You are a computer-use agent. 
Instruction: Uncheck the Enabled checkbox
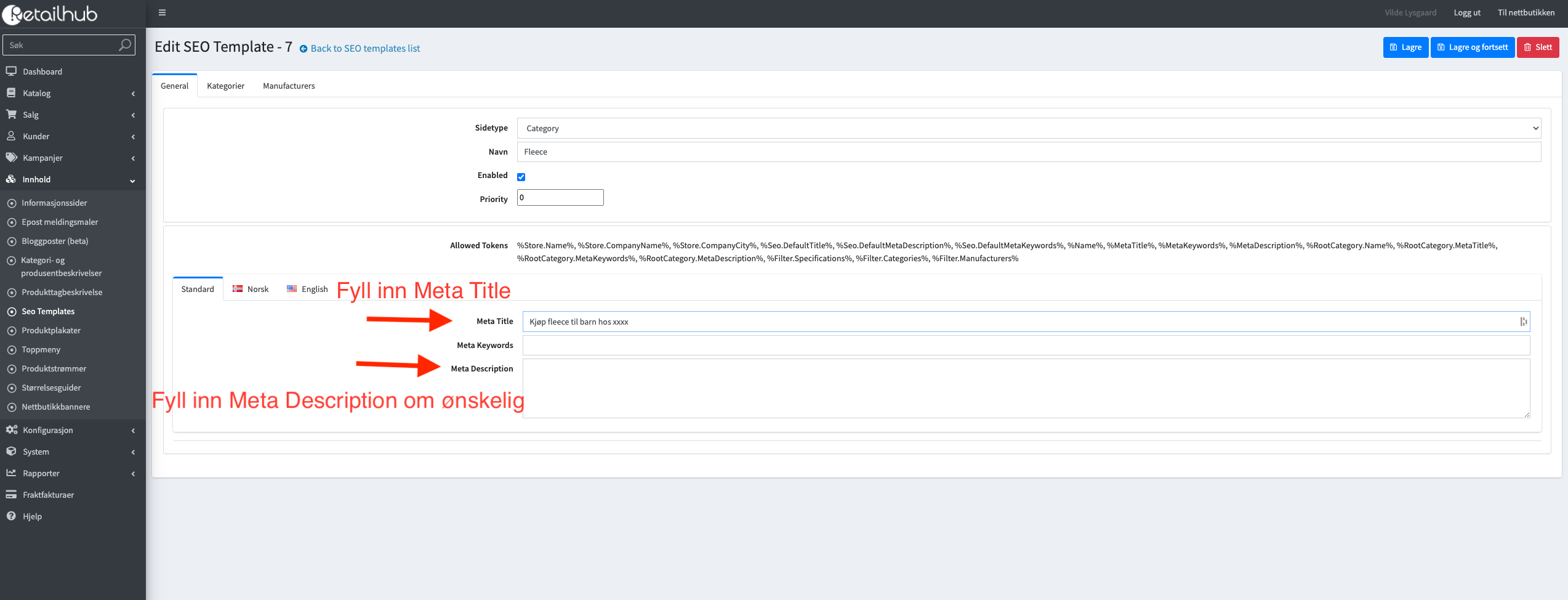[x=521, y=177]
